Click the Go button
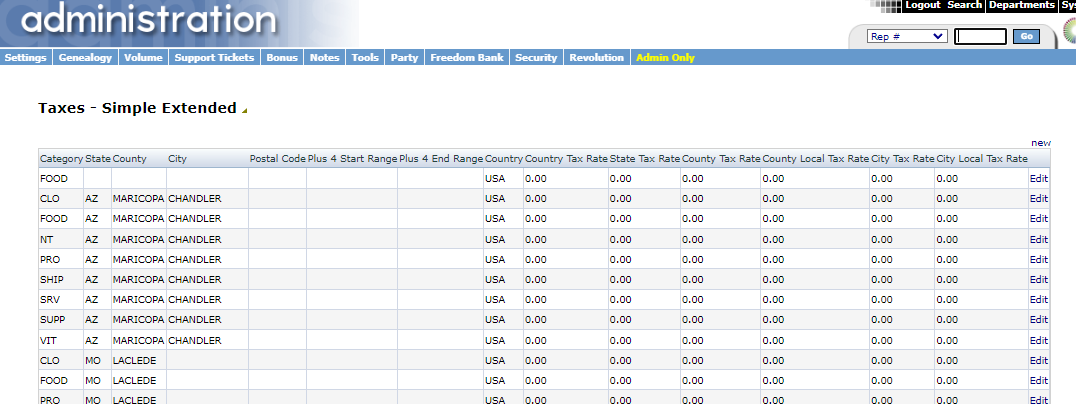 pyautogui.click(x=1027, y=36)
